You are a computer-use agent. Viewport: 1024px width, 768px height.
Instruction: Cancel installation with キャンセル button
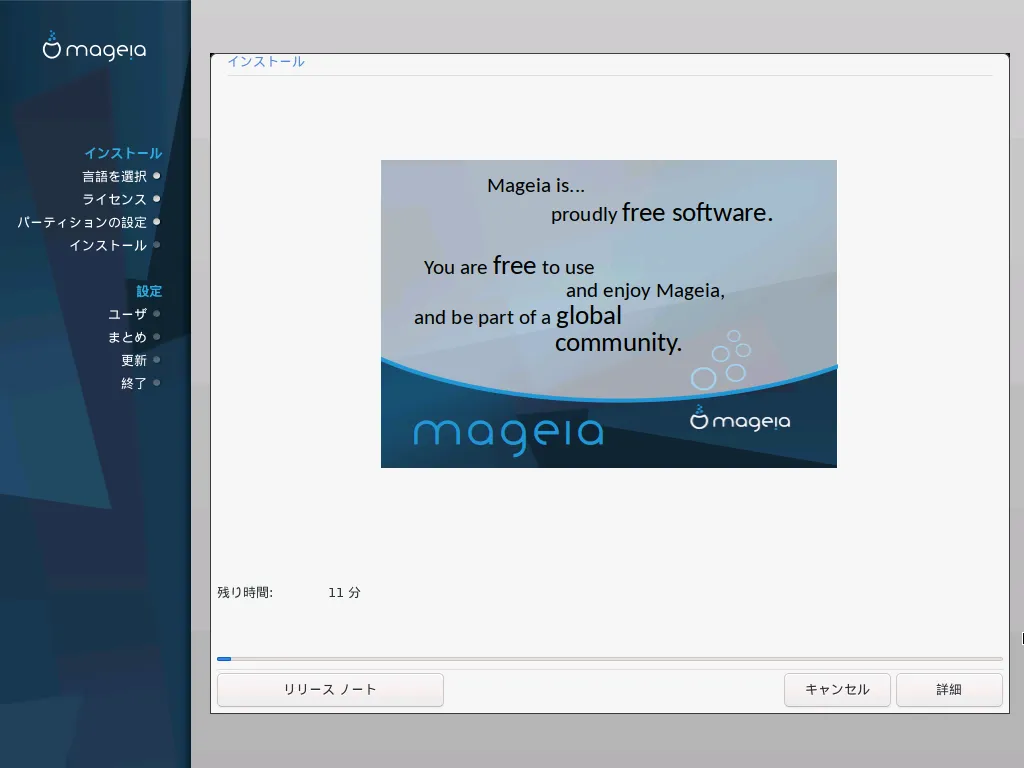click(837, 690)
